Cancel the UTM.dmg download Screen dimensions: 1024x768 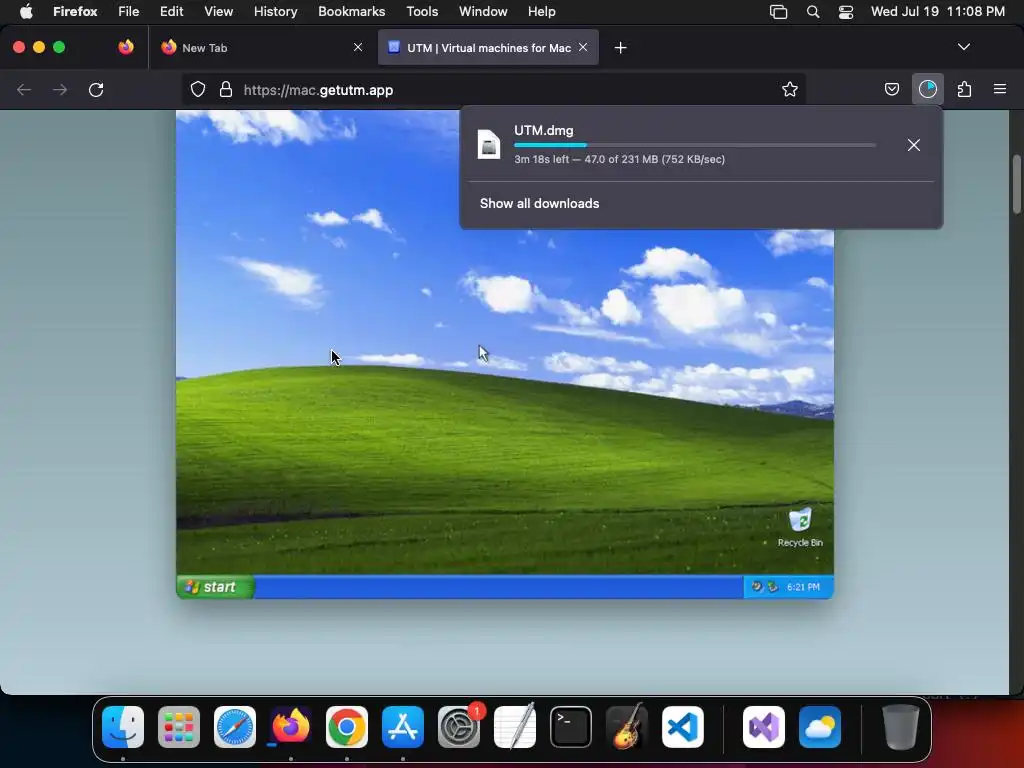coord(914,145)
